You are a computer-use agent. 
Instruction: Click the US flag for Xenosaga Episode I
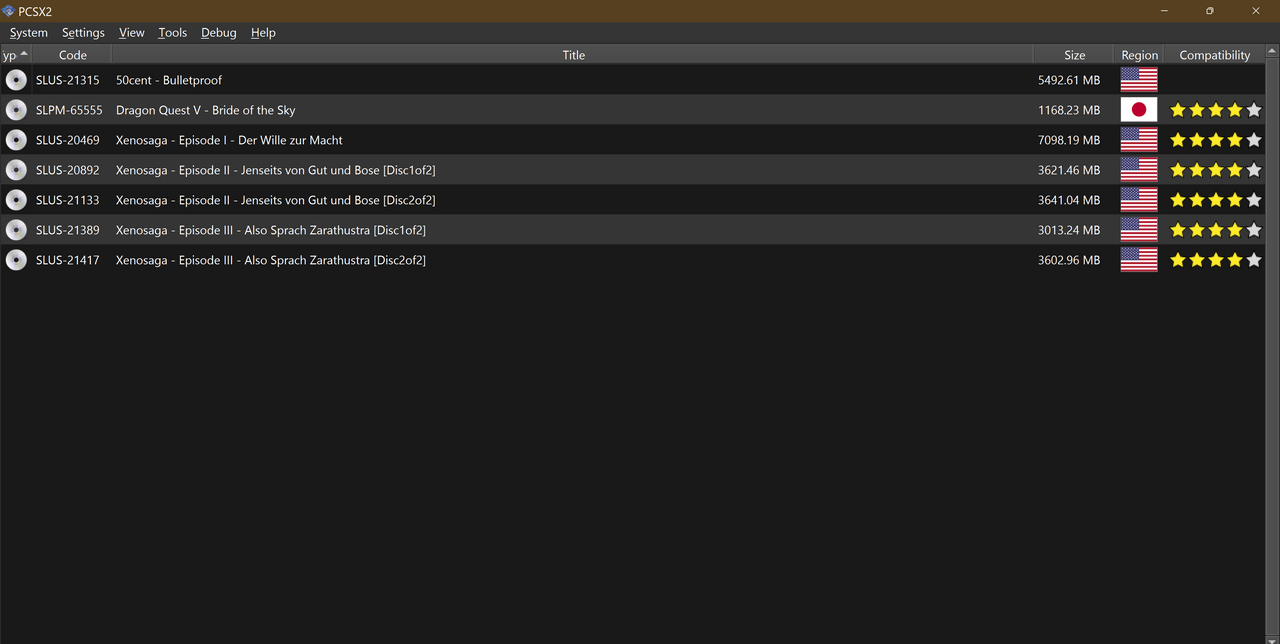tap(1139, 140)
